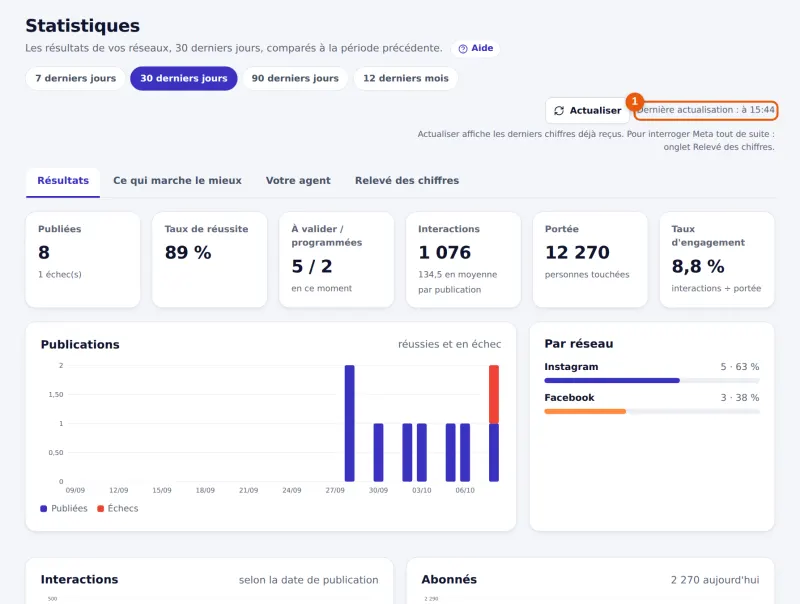Click the Taux de réussite card
This screenshot has height=604, width=800.
pyautogui.click(x=210, y=260)
